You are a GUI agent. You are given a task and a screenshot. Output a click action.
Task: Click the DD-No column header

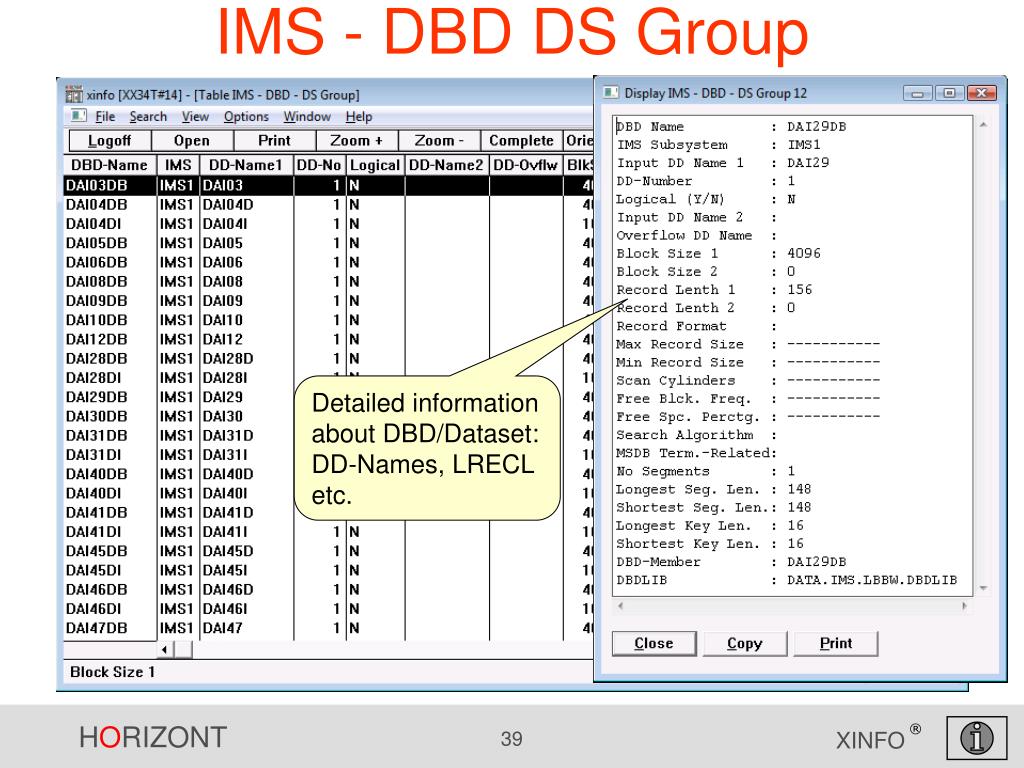tap(319, 165)
